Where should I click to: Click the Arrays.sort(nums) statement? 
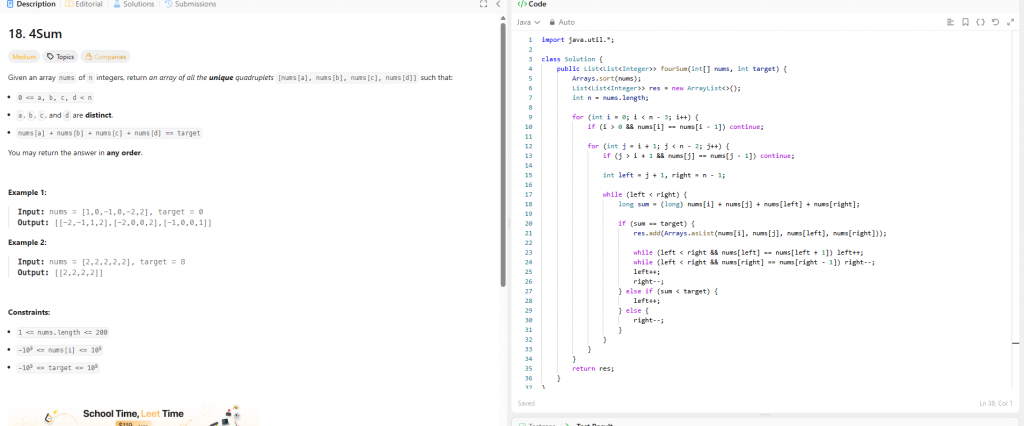click(x=607, y=78)
